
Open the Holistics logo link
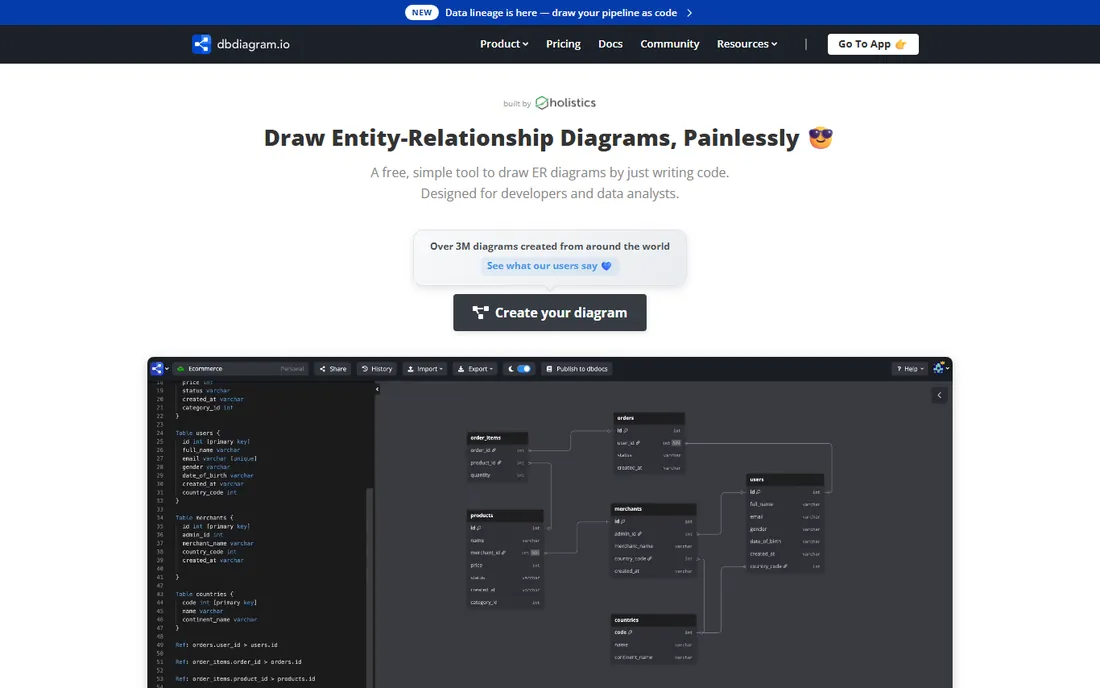point(565,102)
